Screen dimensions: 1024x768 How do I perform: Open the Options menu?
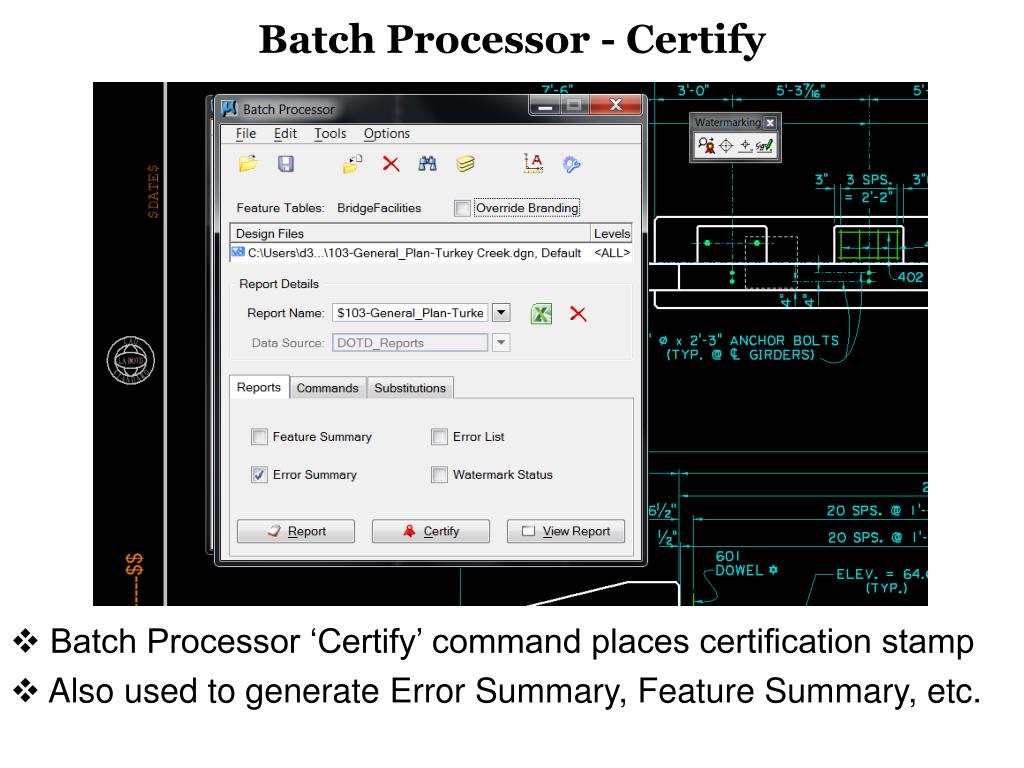(x=387, y=133)
